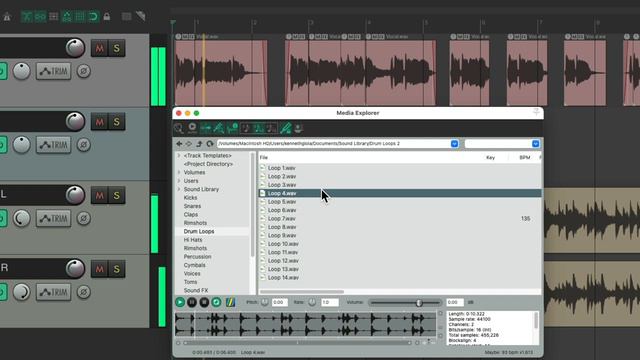Click the striped tempo match icon
This screenshot has width=640, height=360.
click(x=230, y=302)
